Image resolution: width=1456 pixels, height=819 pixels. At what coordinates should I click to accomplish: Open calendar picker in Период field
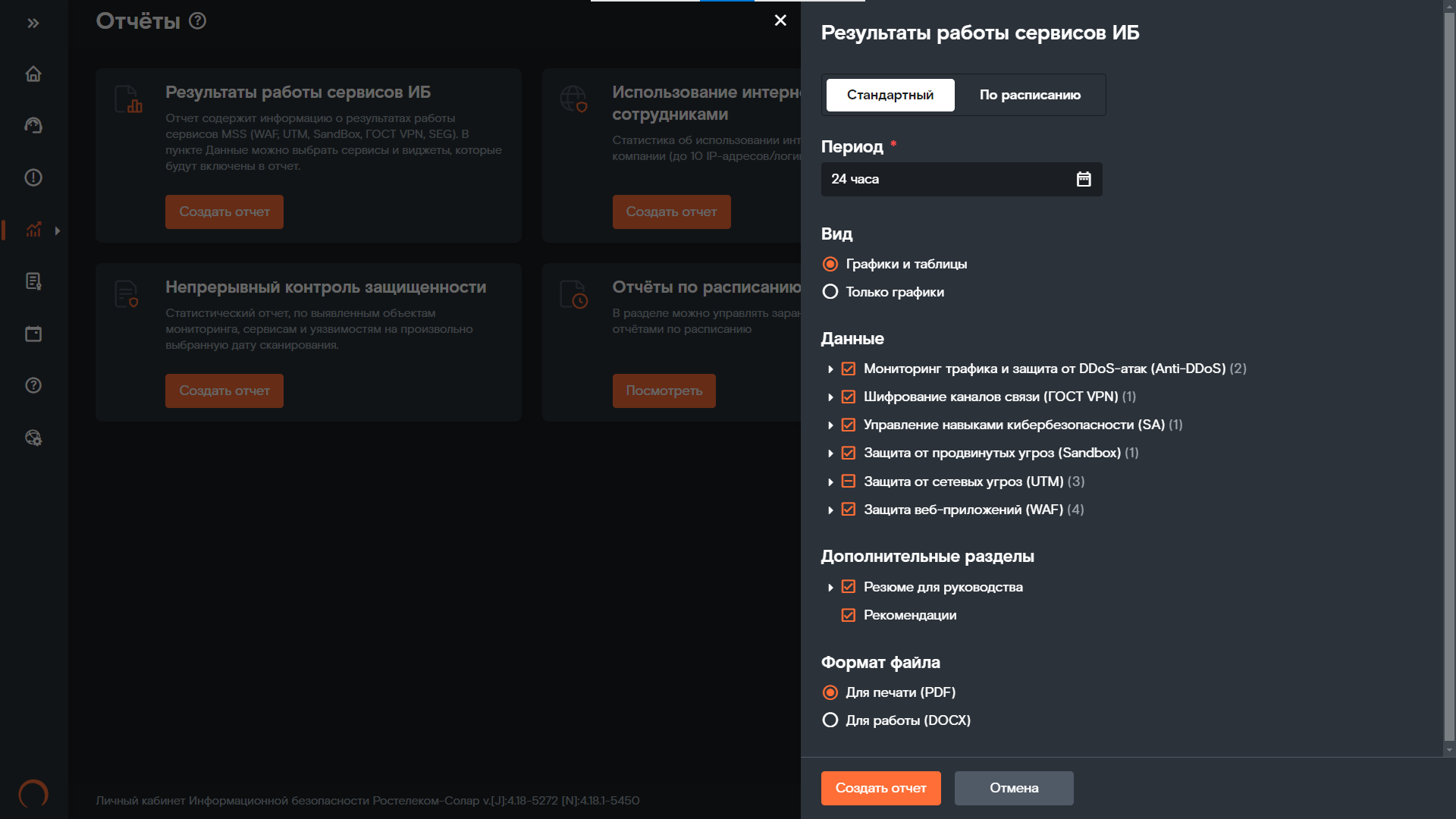pos(1084,179)
